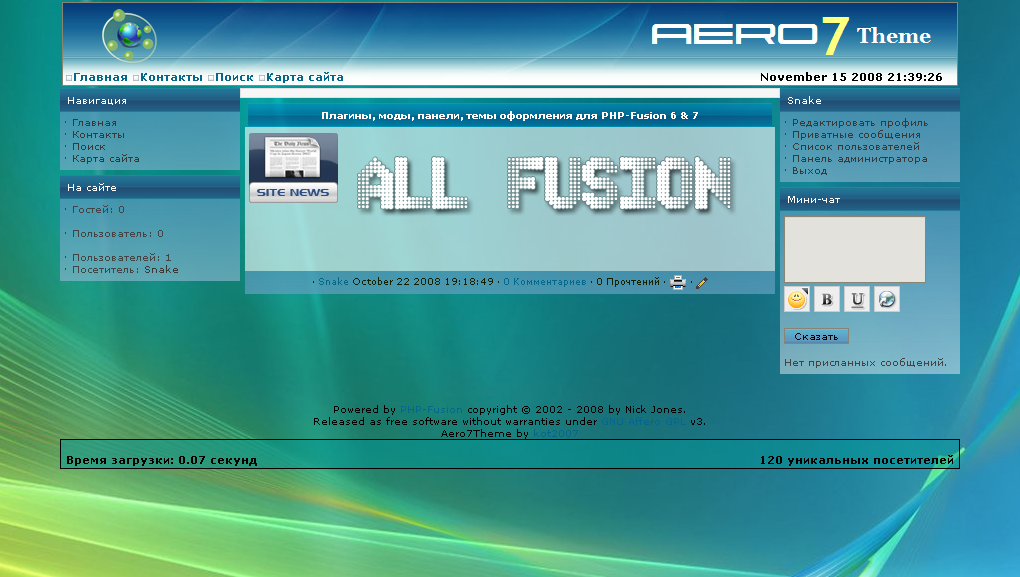This screenshot has height=577, width=1020.
Task: Select Контакты in the Навигация panel
Action: tap(98, 135)
